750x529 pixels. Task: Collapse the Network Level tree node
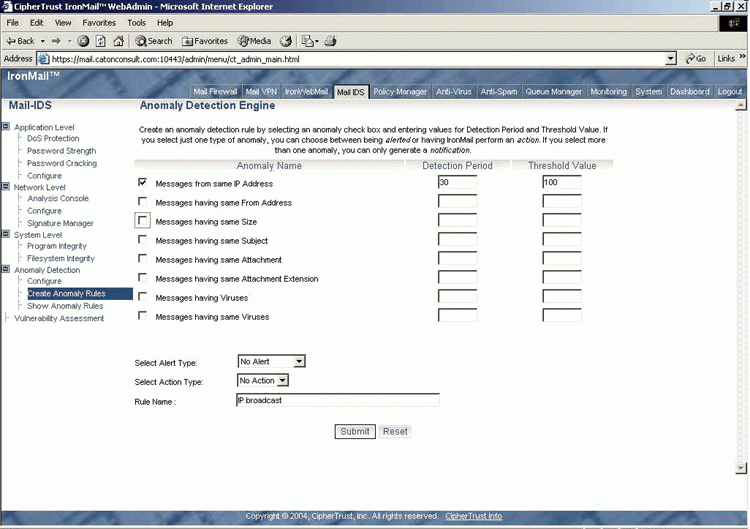[6, 187]
